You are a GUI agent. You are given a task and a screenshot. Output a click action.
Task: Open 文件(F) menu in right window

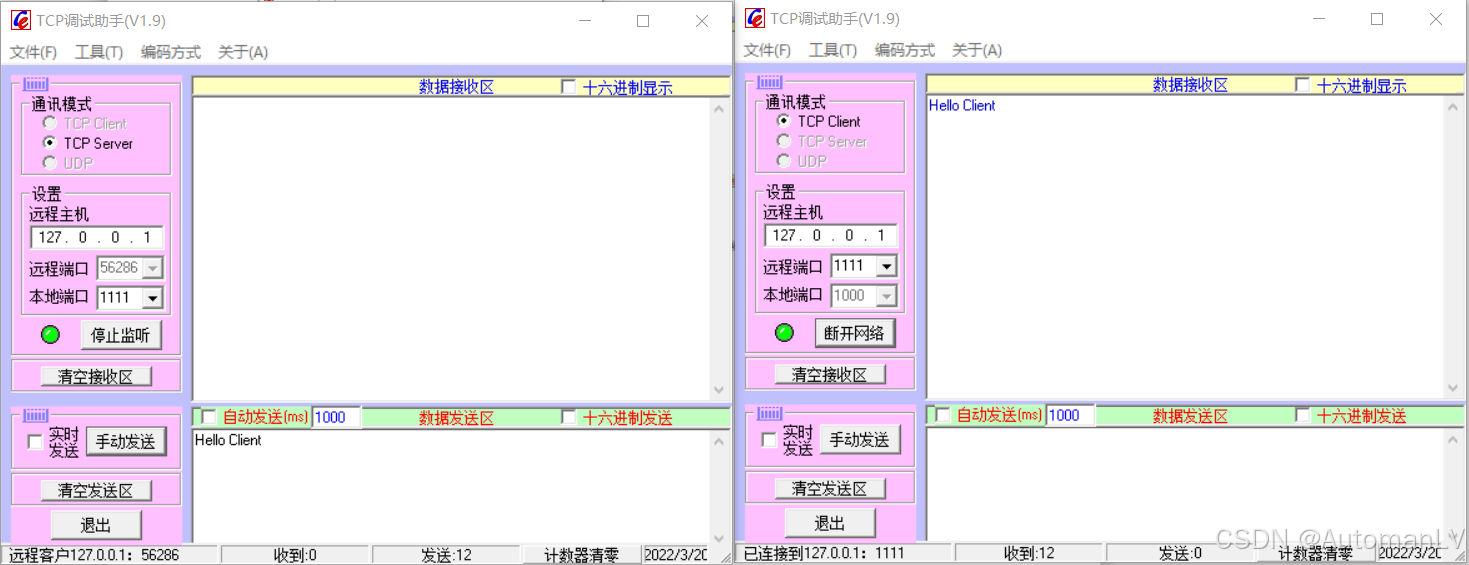767,50
